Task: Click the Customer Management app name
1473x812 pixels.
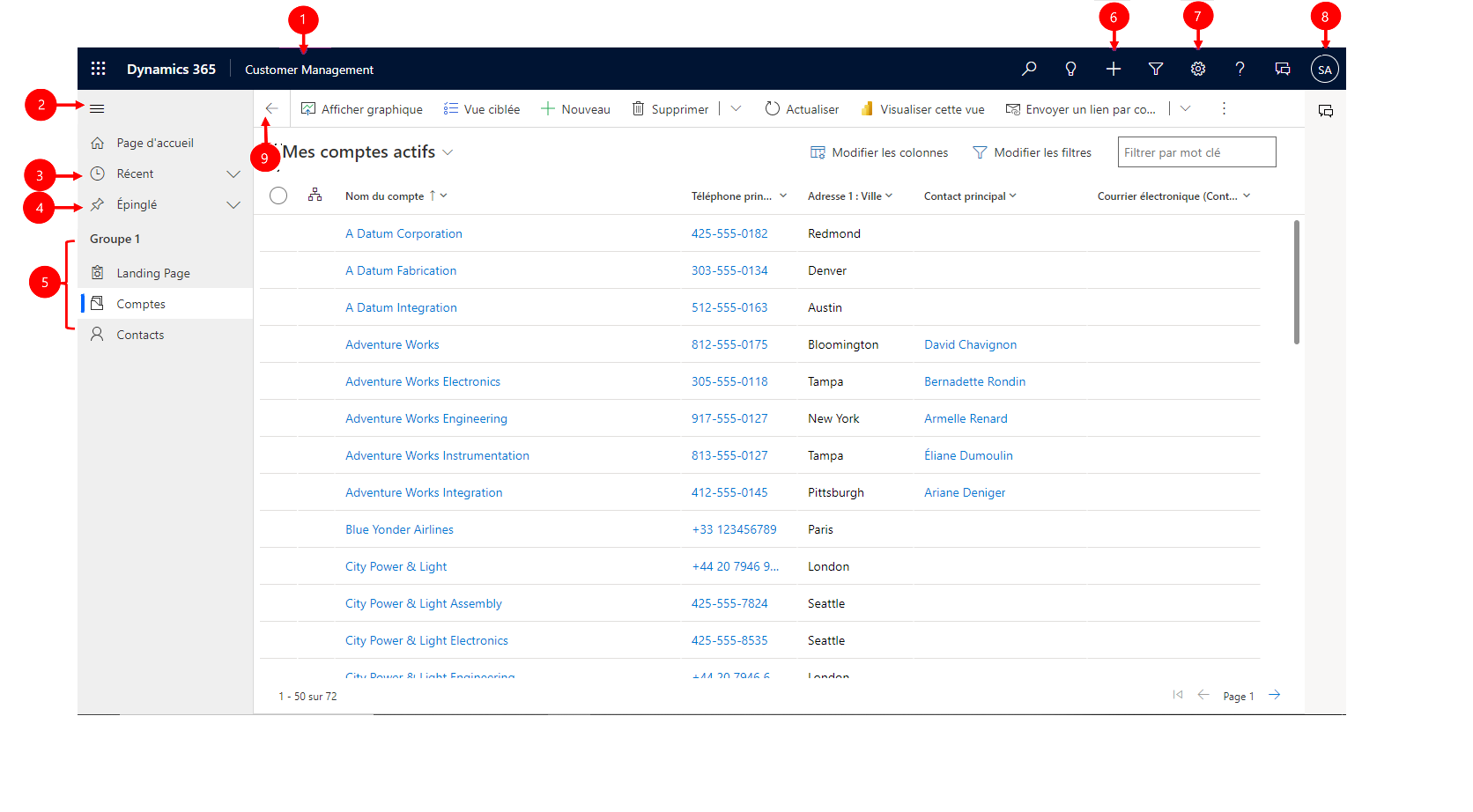Action: pyautogui.click(x=309, y=70)
